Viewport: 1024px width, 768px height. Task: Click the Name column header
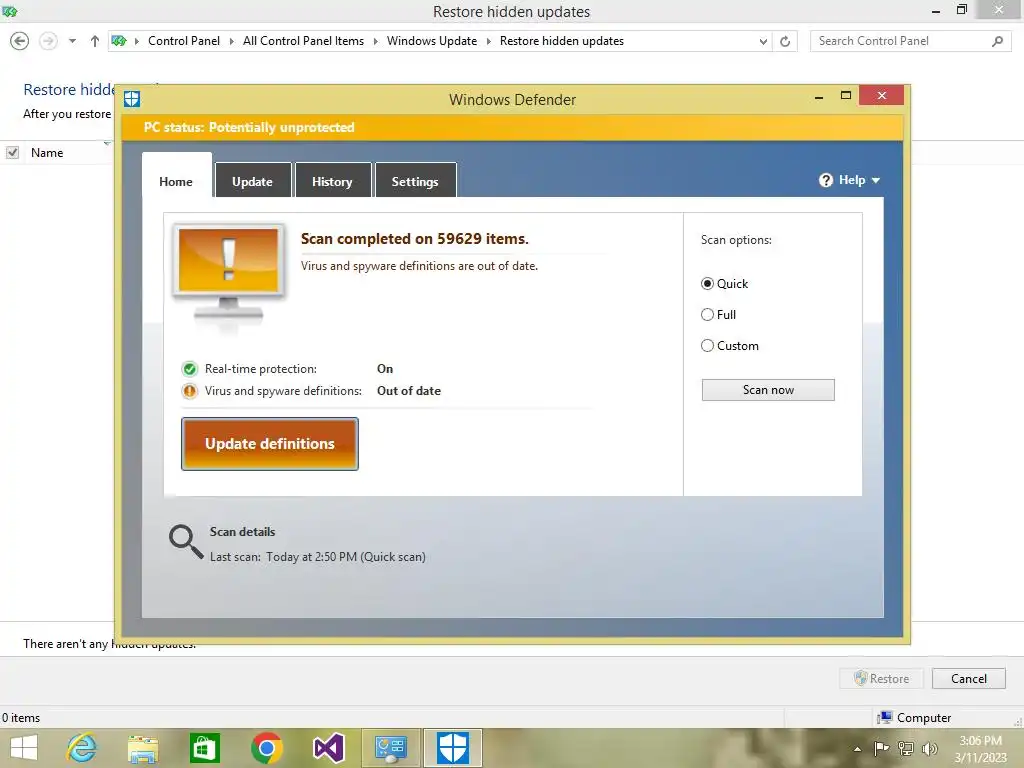point(47,153)
